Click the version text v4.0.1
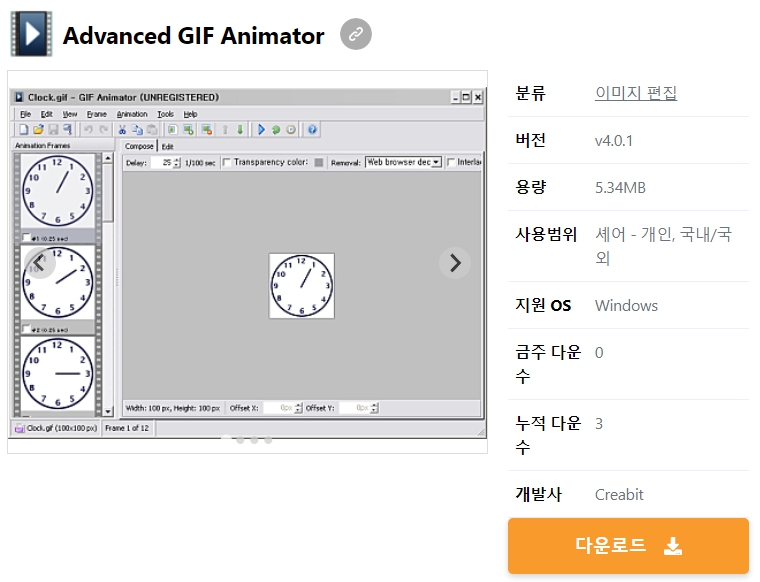The image size is (760, 582). point(614,141)
